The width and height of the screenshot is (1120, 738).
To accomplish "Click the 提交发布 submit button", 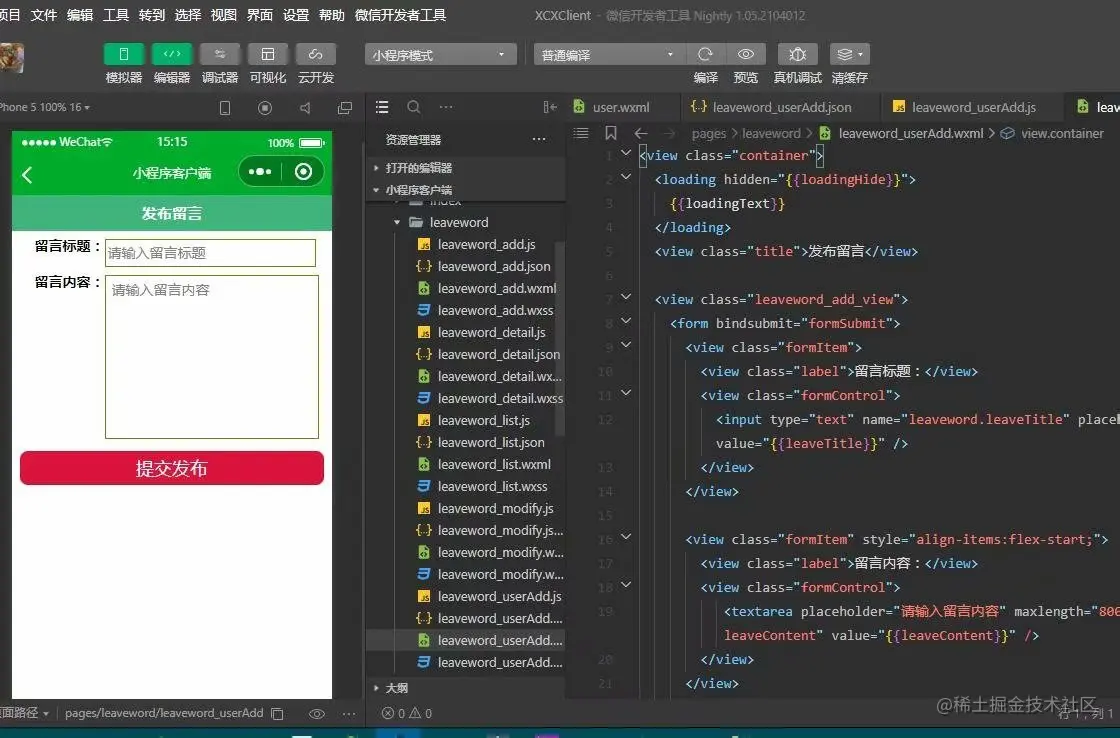I will tap(172, 468).
